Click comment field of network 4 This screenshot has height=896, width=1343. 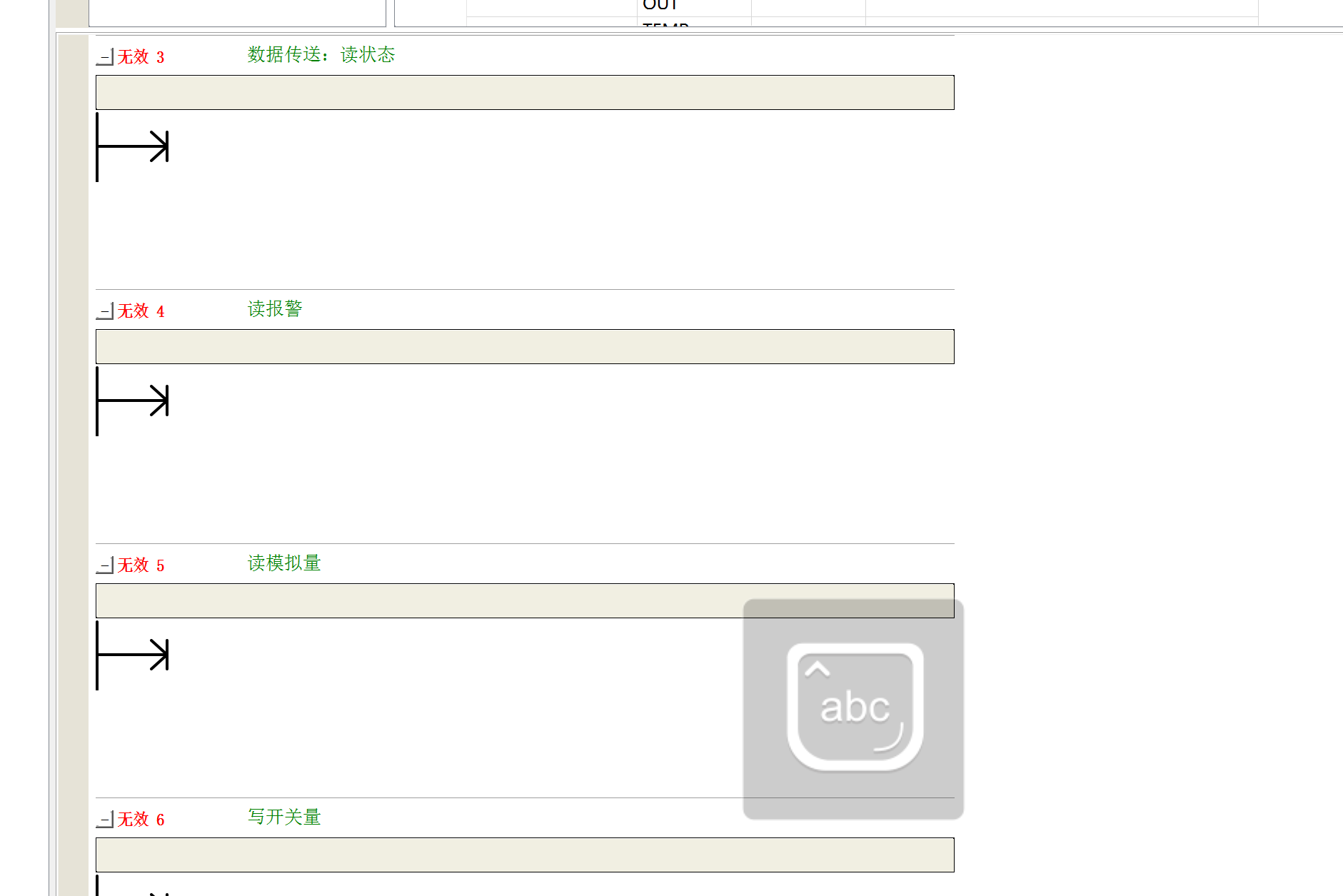click(x=525, y=346)
